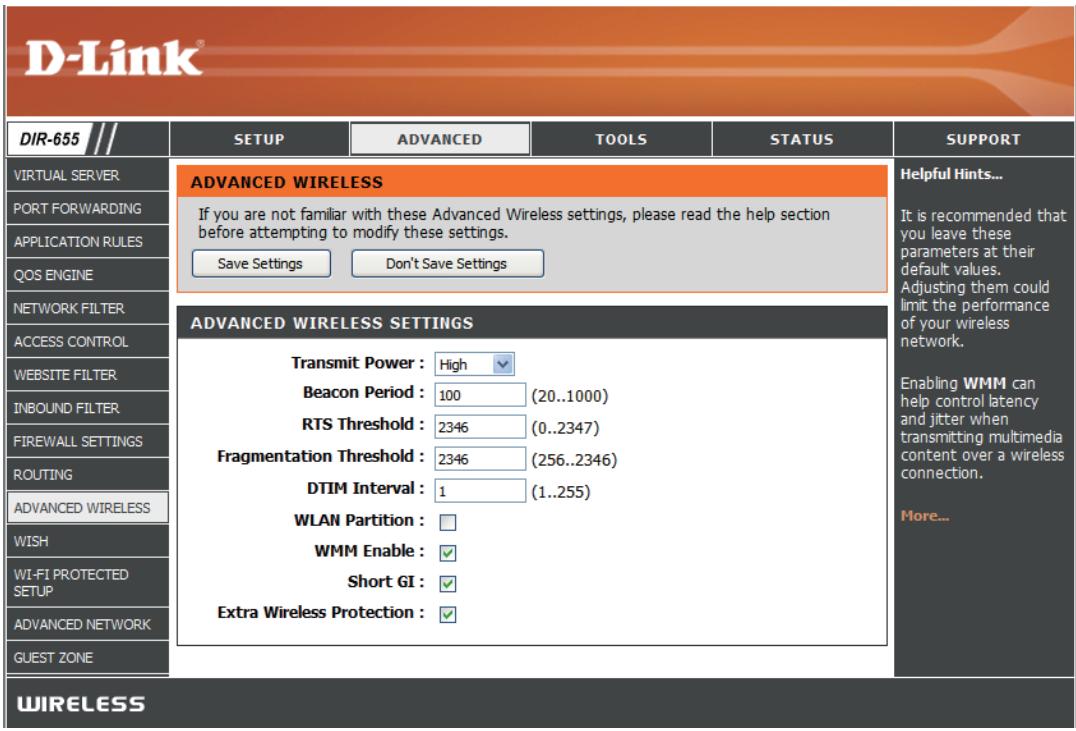The height and width of the screenshot is (731, 1076).
Task: Enable the WLAN Partition checkbox
Action: [447, 522]
